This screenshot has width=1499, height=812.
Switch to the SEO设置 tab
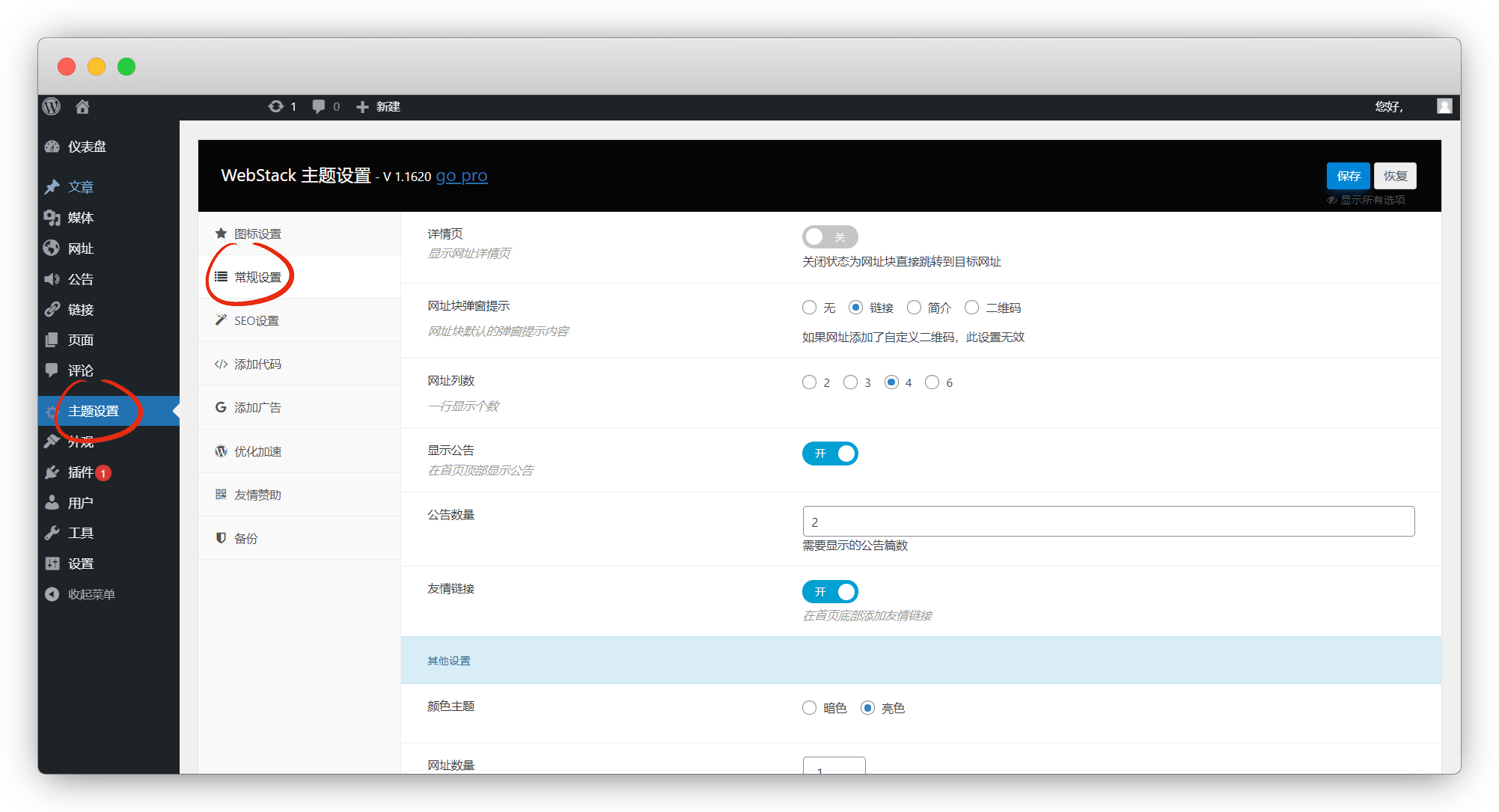(x=257, y=320)
